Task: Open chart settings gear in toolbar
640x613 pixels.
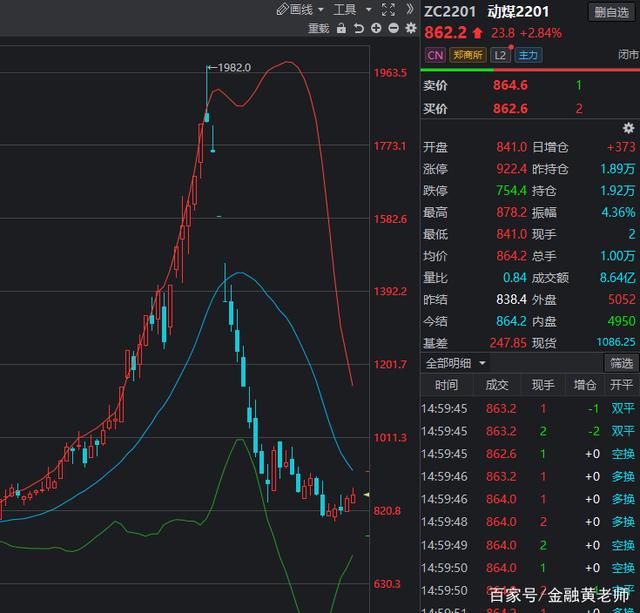Action: tap(410, 29)
